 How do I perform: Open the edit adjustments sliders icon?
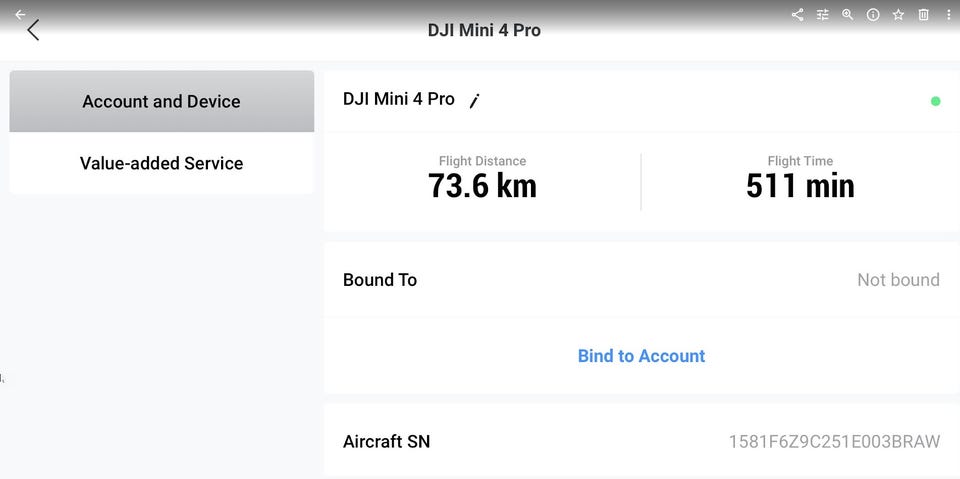[x=823, y=15]
